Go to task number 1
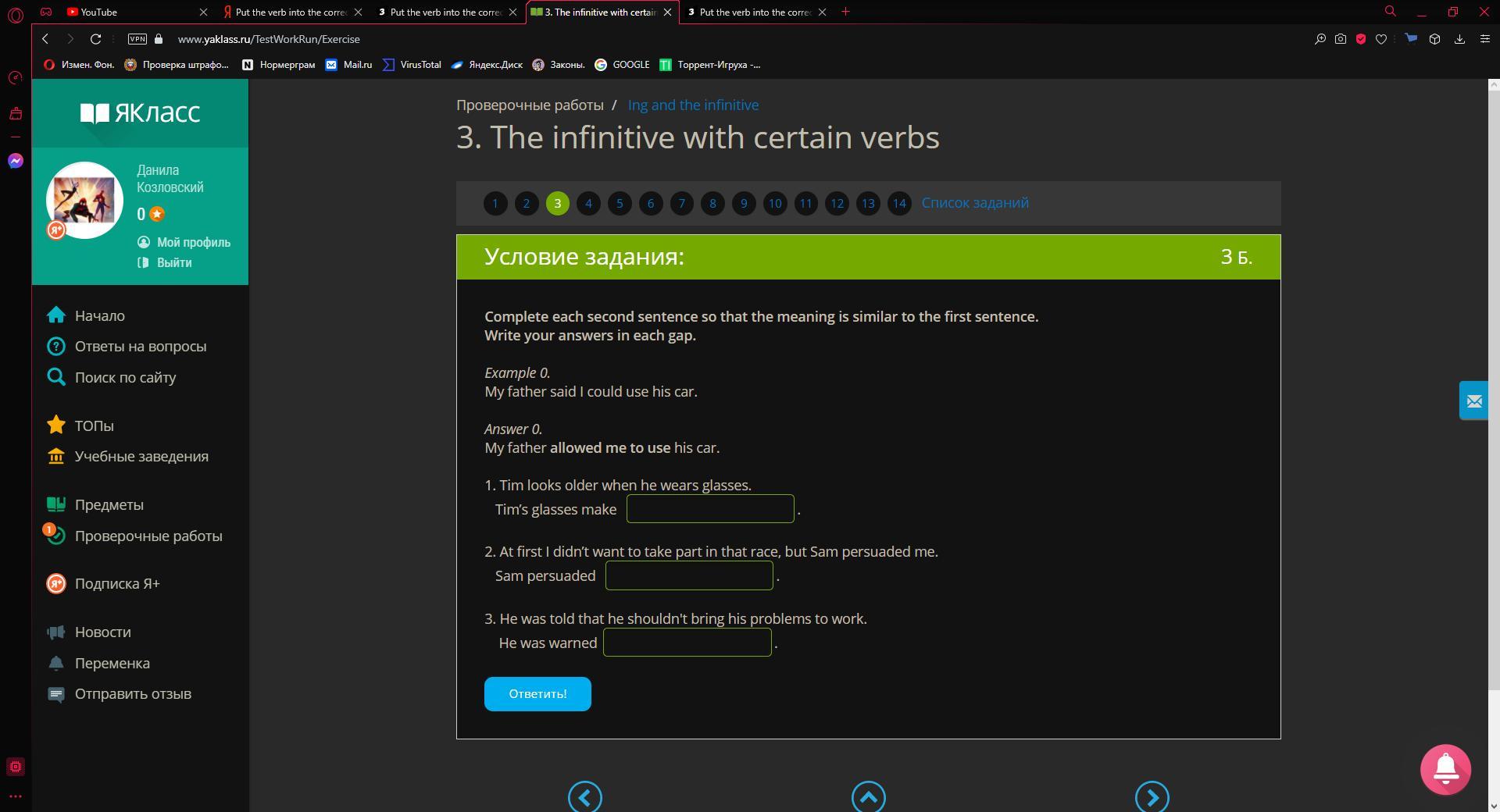This screenshot has height=812, width=1500. tap(495, 204)
